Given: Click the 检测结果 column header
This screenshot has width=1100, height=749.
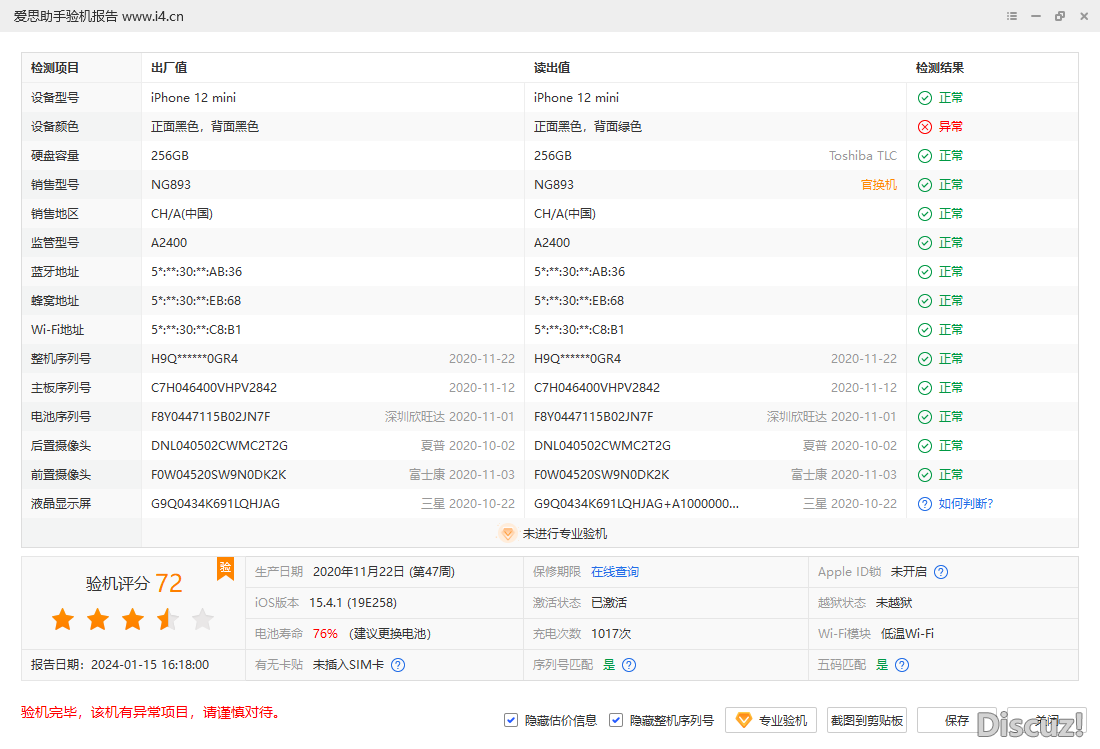Looking at the screenshot, I should pyautogui.click(x=940, y=68).
